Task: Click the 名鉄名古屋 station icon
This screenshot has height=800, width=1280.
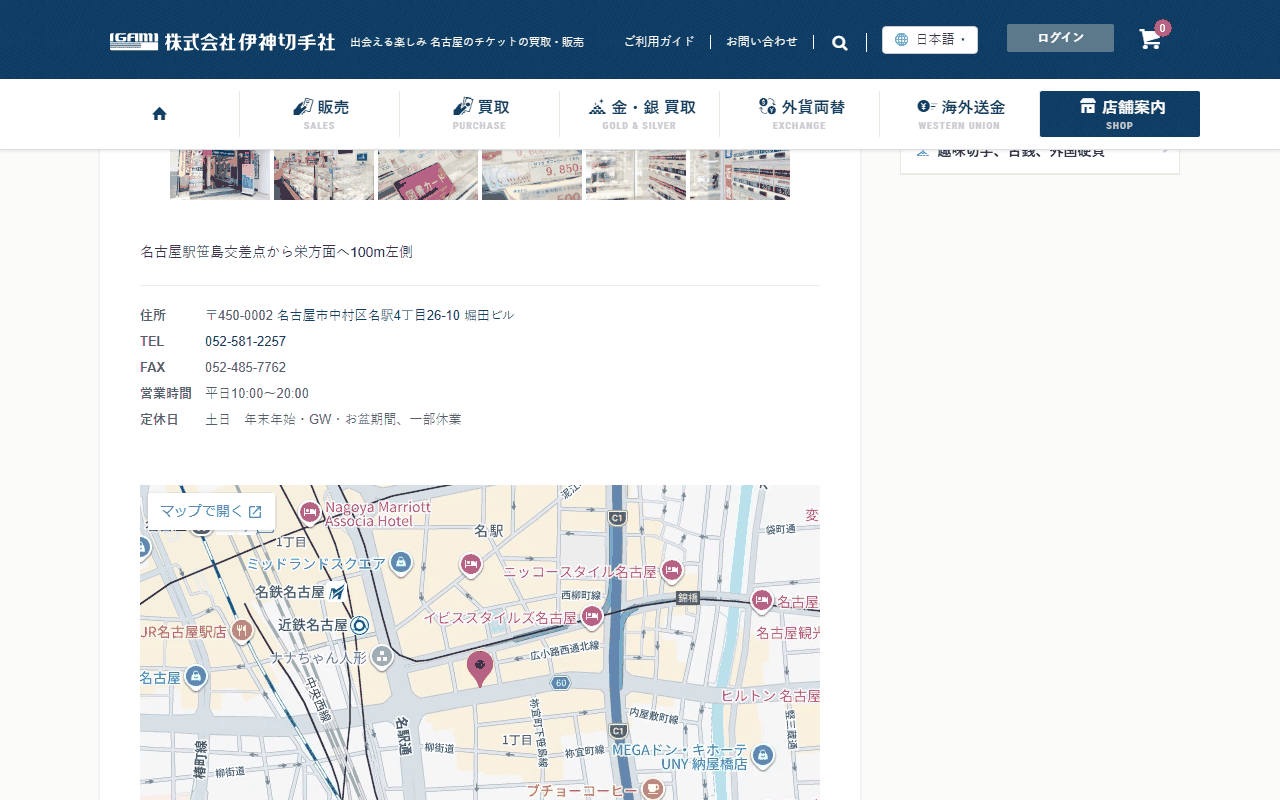Action: (x=336, y=592)
